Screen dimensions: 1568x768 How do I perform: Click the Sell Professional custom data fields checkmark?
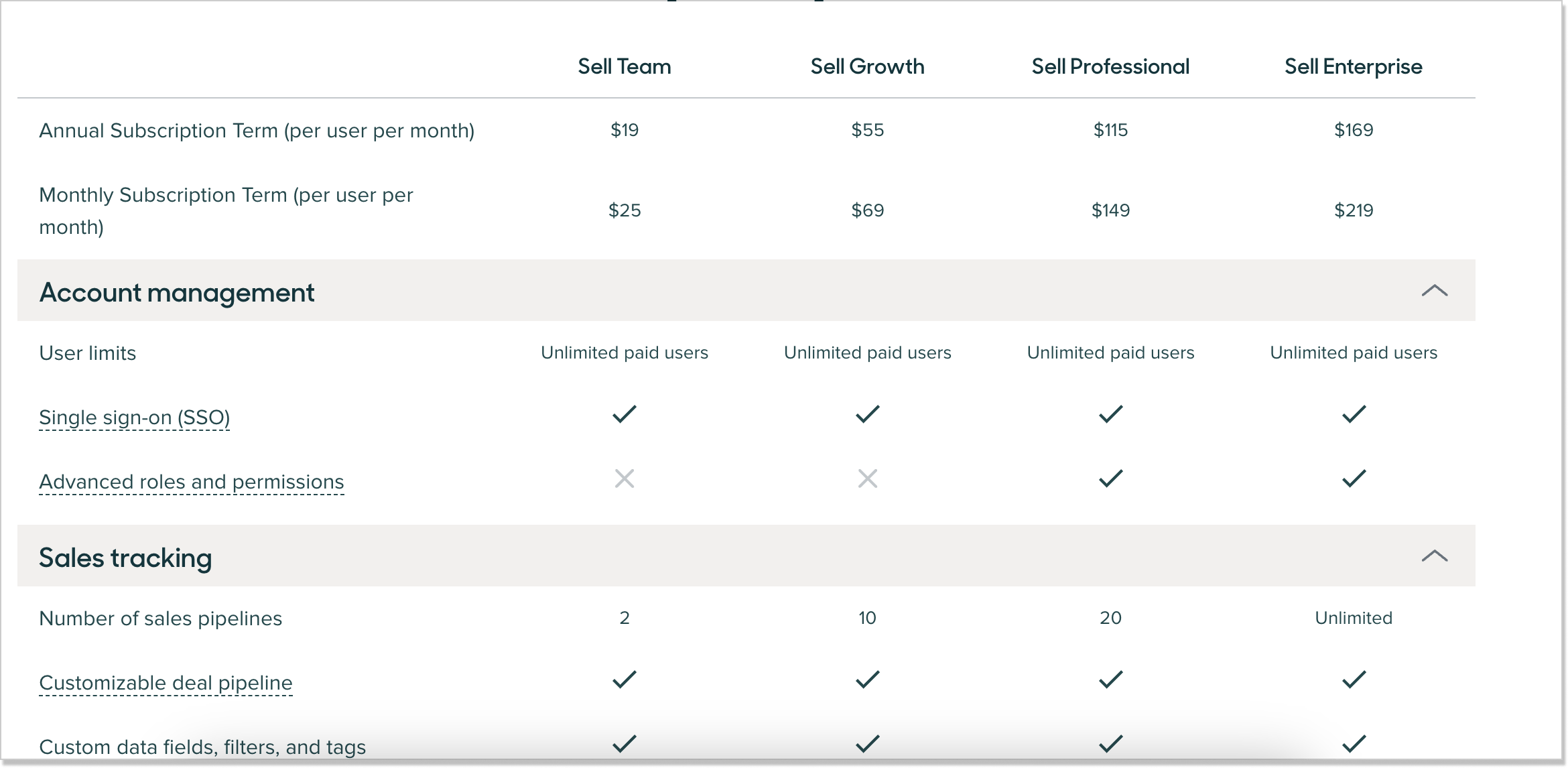[x=1110, y=744]
